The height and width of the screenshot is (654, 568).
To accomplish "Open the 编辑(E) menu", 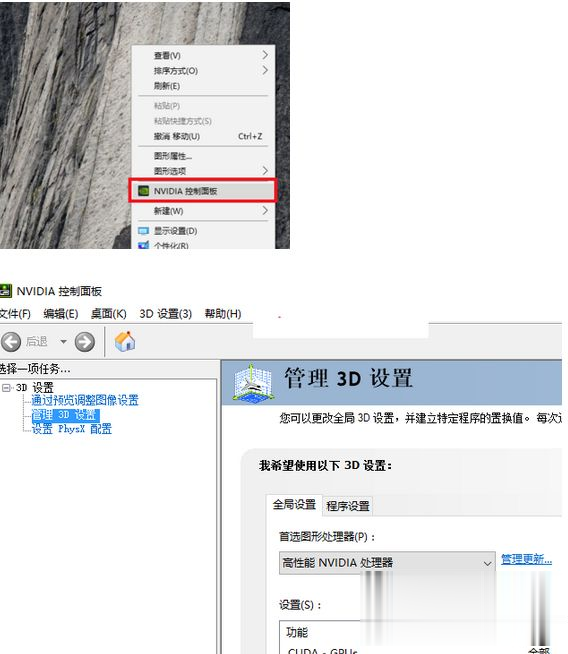I will 61,314.
